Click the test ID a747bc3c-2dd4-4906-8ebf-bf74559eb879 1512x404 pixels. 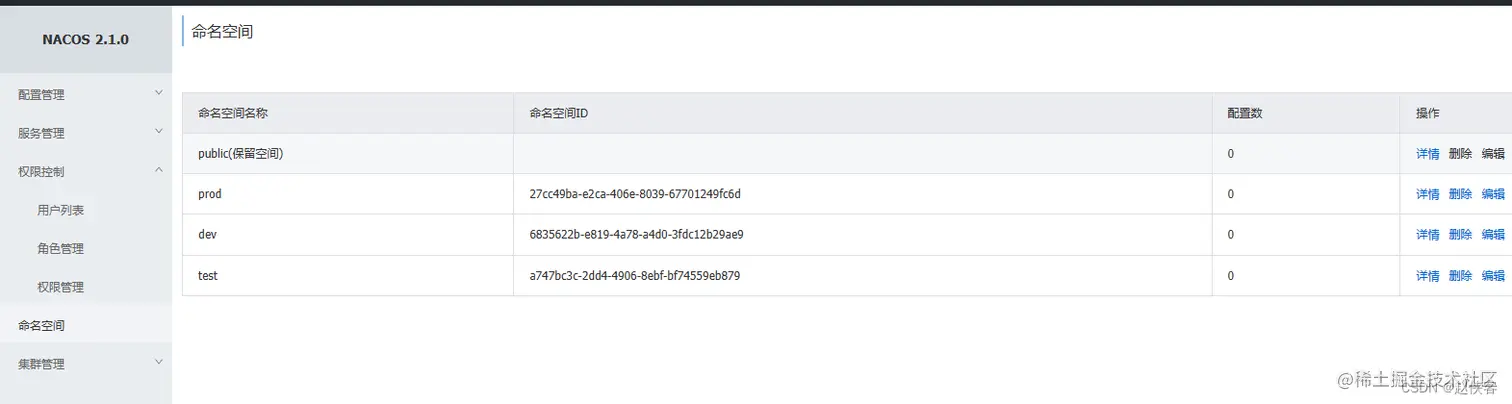[x=634, y=276]
